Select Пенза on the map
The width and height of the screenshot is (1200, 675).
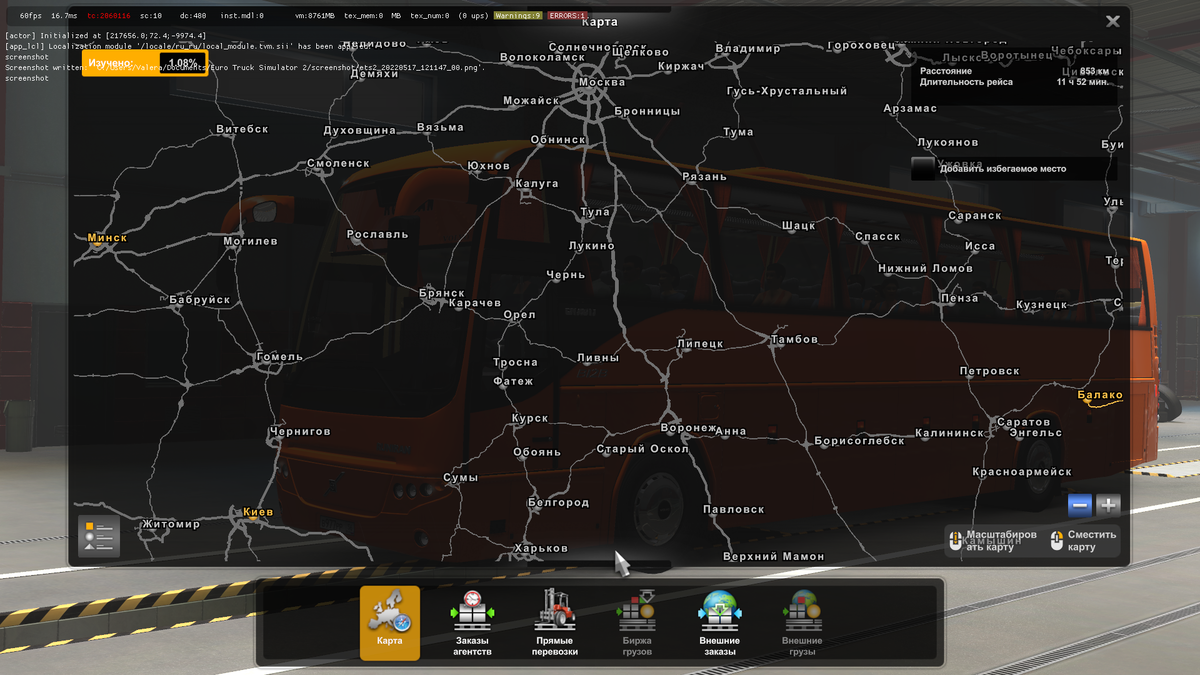[959, 298]
